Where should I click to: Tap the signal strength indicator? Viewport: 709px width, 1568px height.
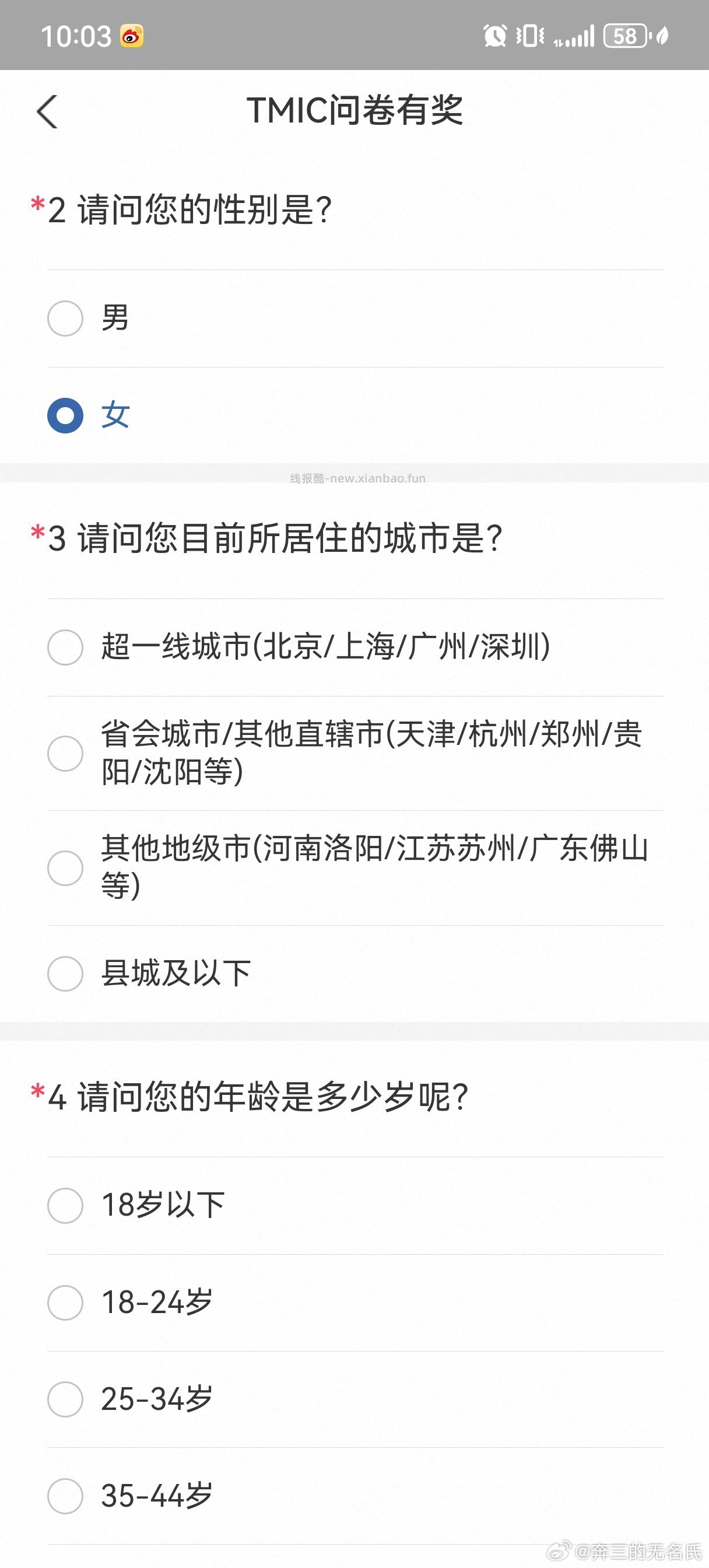coord(574,37)
